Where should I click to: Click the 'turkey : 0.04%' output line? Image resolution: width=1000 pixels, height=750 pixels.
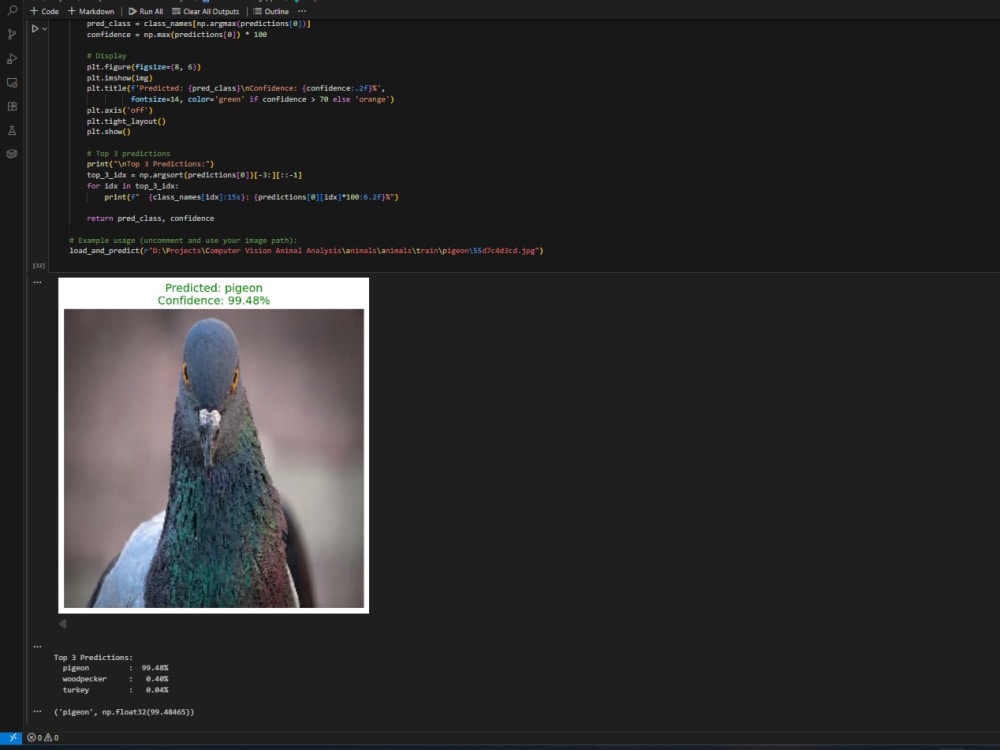point(115,690)
